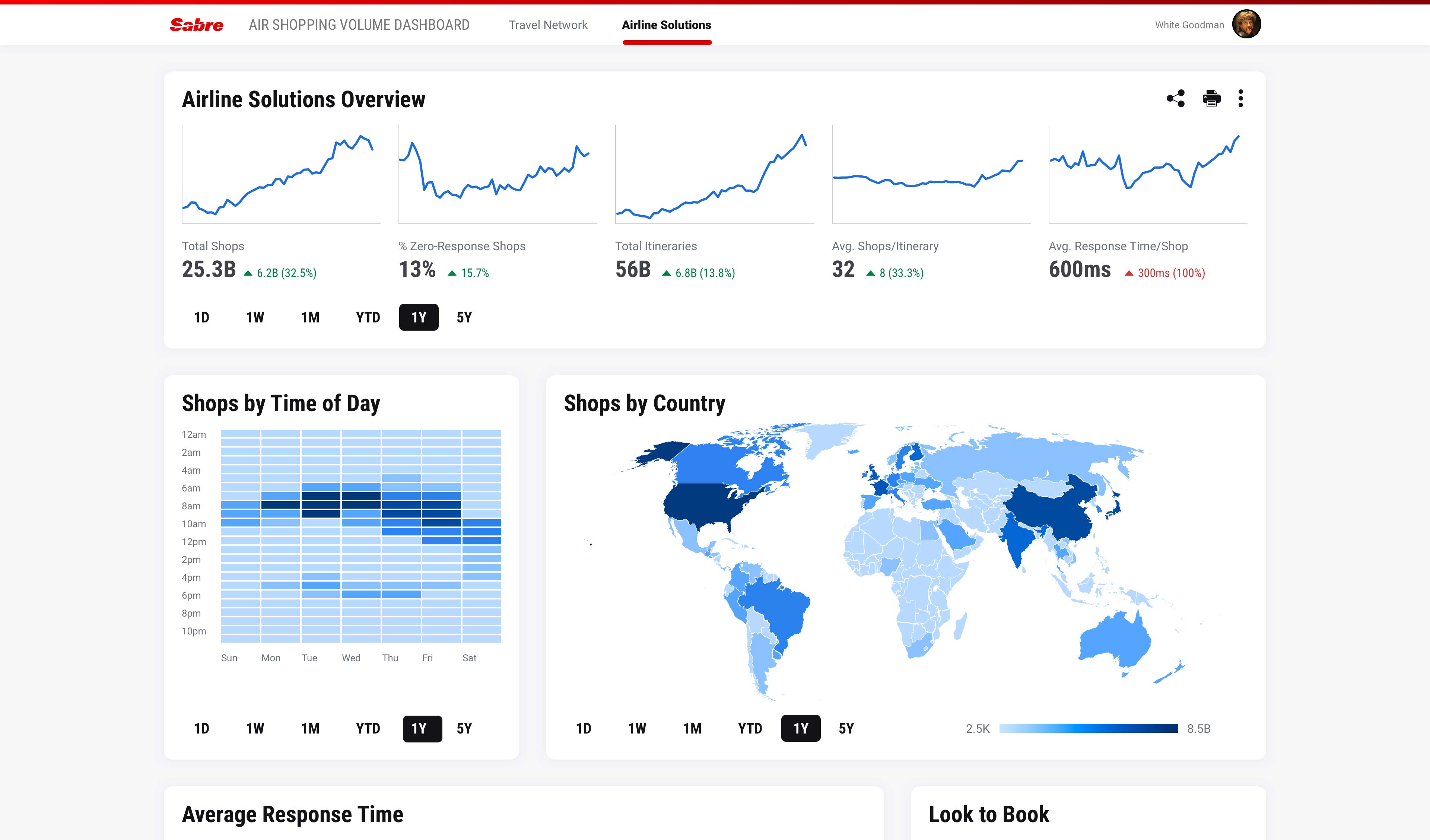
Task: Click the print icon in Overview card
Action: [1211, 99]
